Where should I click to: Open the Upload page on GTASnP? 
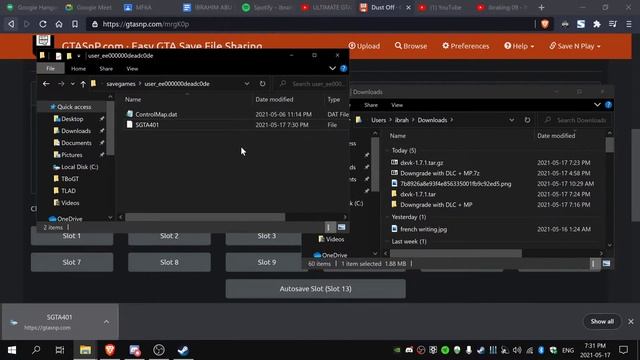pos(364,46)
